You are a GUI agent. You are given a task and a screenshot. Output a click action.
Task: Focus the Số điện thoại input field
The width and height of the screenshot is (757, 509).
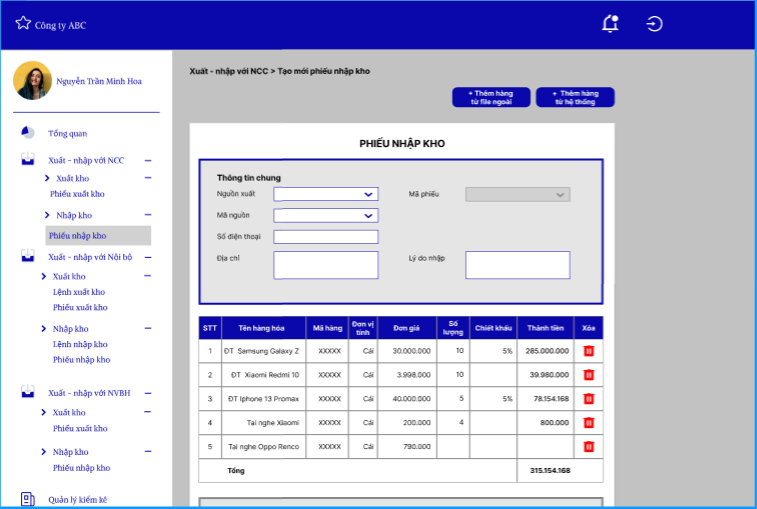point(326,237)
